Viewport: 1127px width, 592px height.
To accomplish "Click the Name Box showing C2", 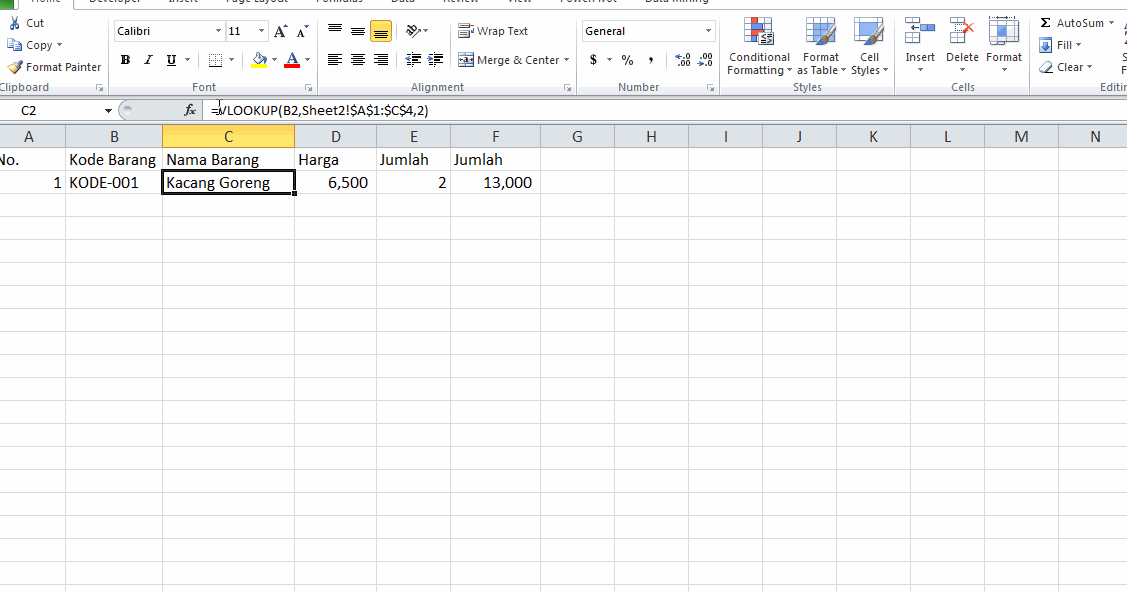I will point(50,110).
